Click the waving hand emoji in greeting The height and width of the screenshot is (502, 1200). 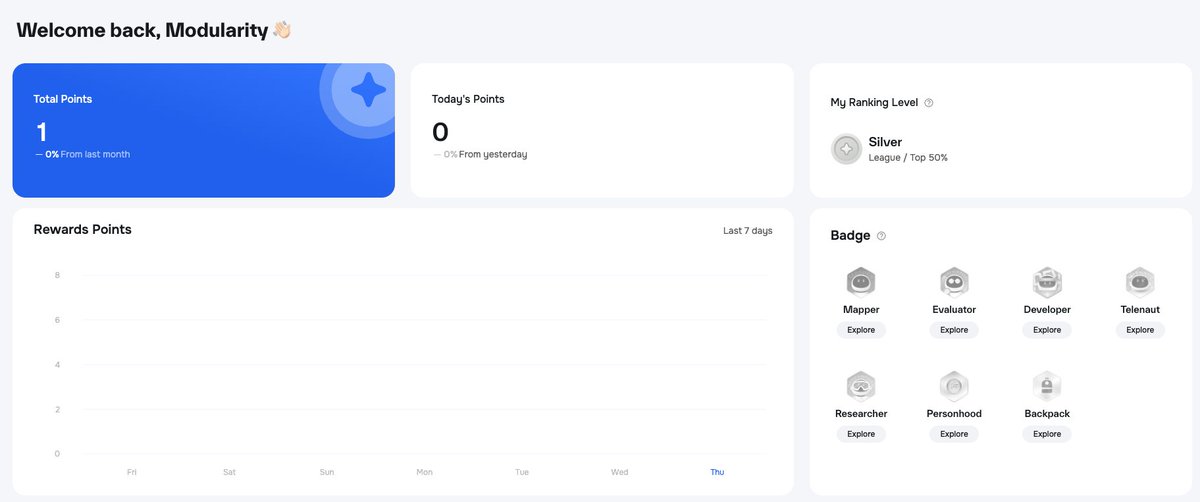pos(281,30)
